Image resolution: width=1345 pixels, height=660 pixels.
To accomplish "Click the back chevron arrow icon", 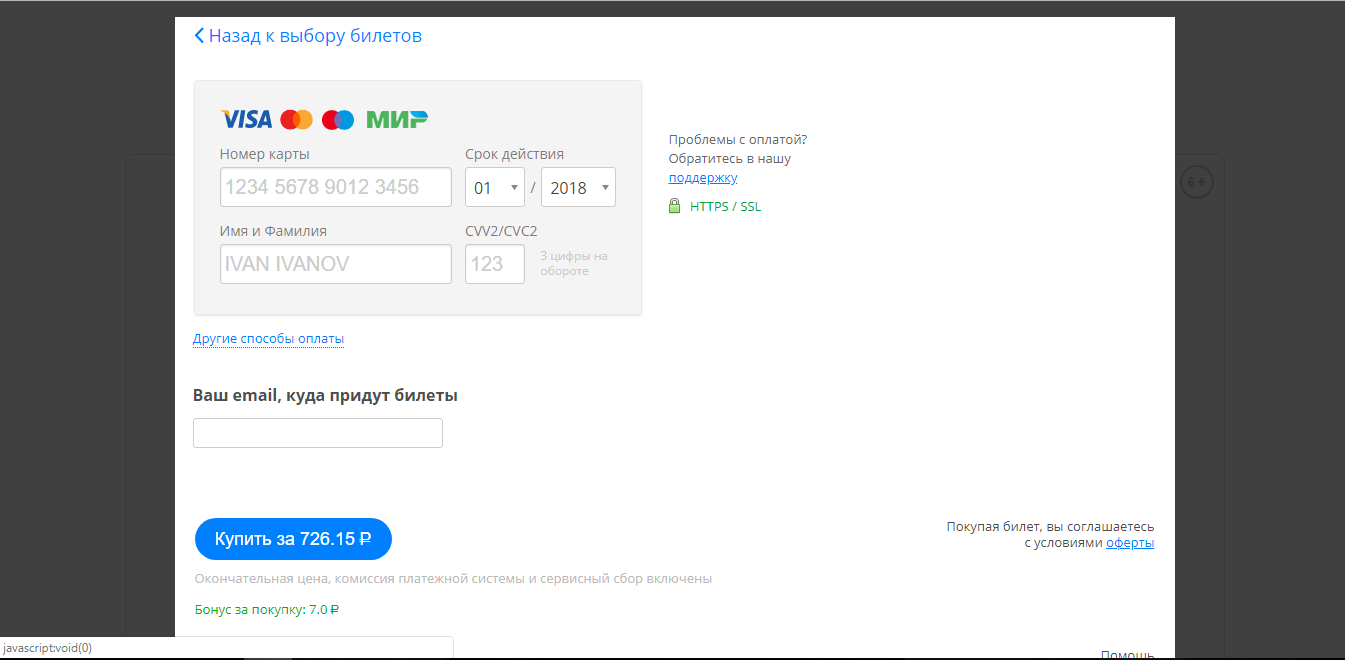I will pos(199,36).
